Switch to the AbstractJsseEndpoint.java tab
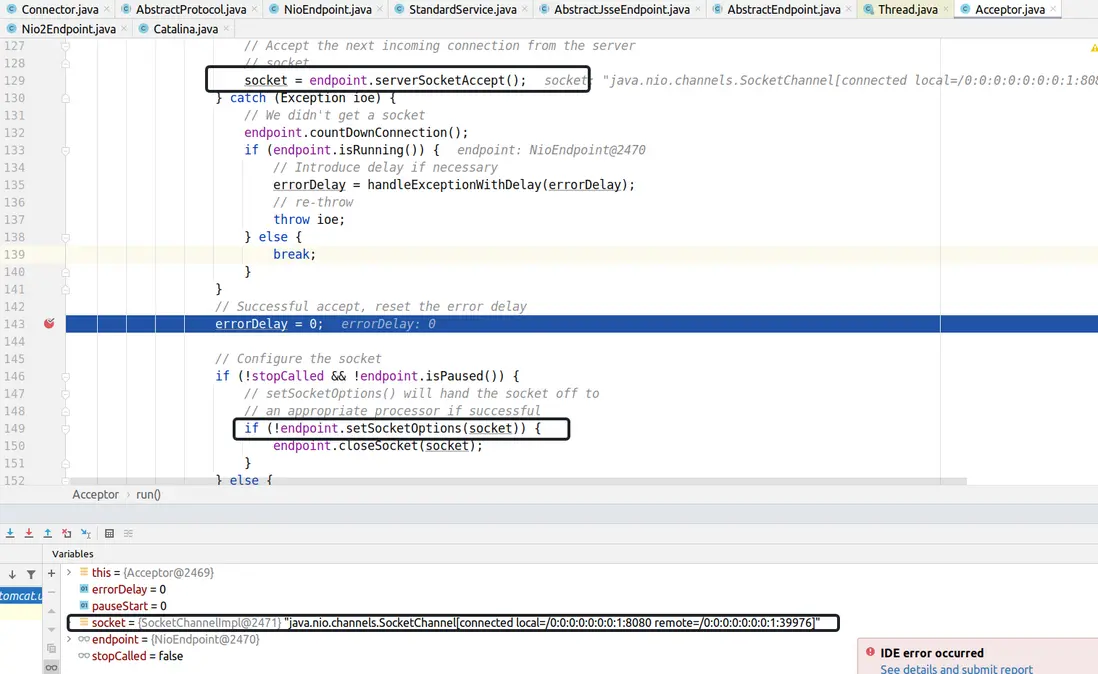The height and width of the screenshot is (674, 1098). [621, 9]
